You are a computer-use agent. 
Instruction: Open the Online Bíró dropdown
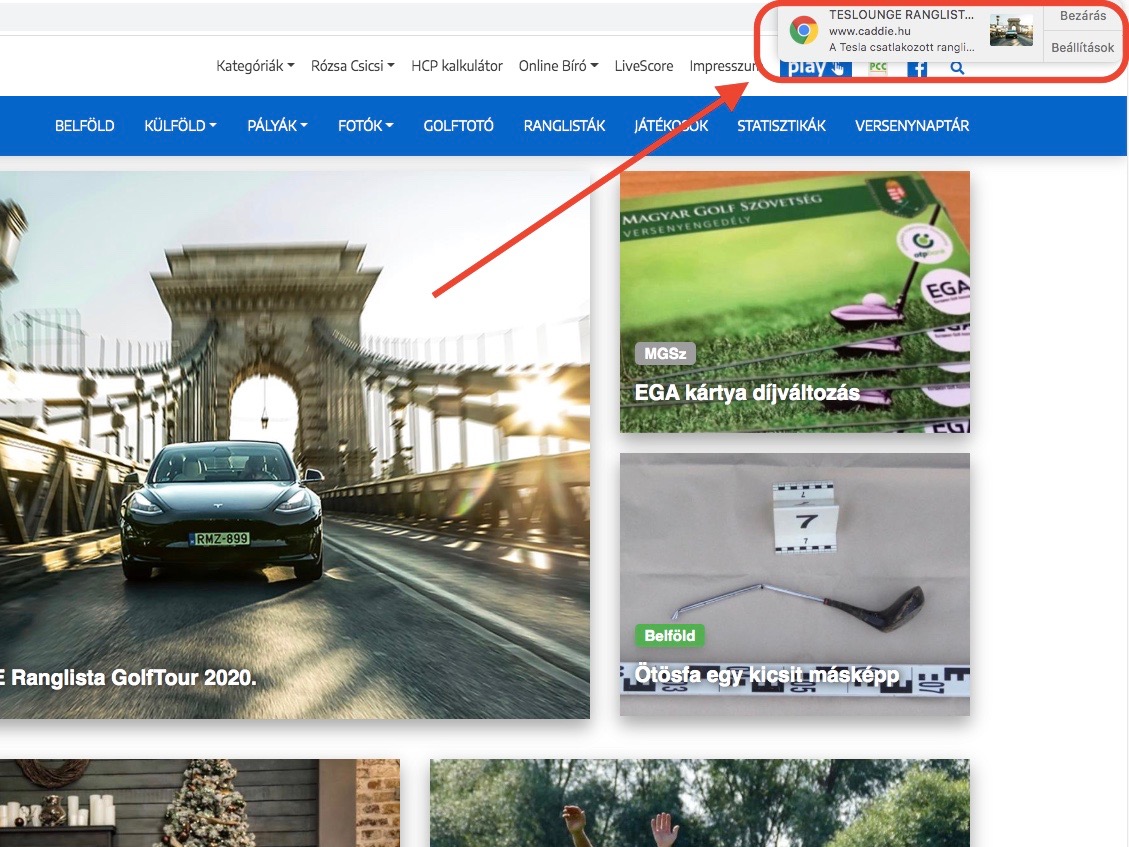click(x=558, y=66)
